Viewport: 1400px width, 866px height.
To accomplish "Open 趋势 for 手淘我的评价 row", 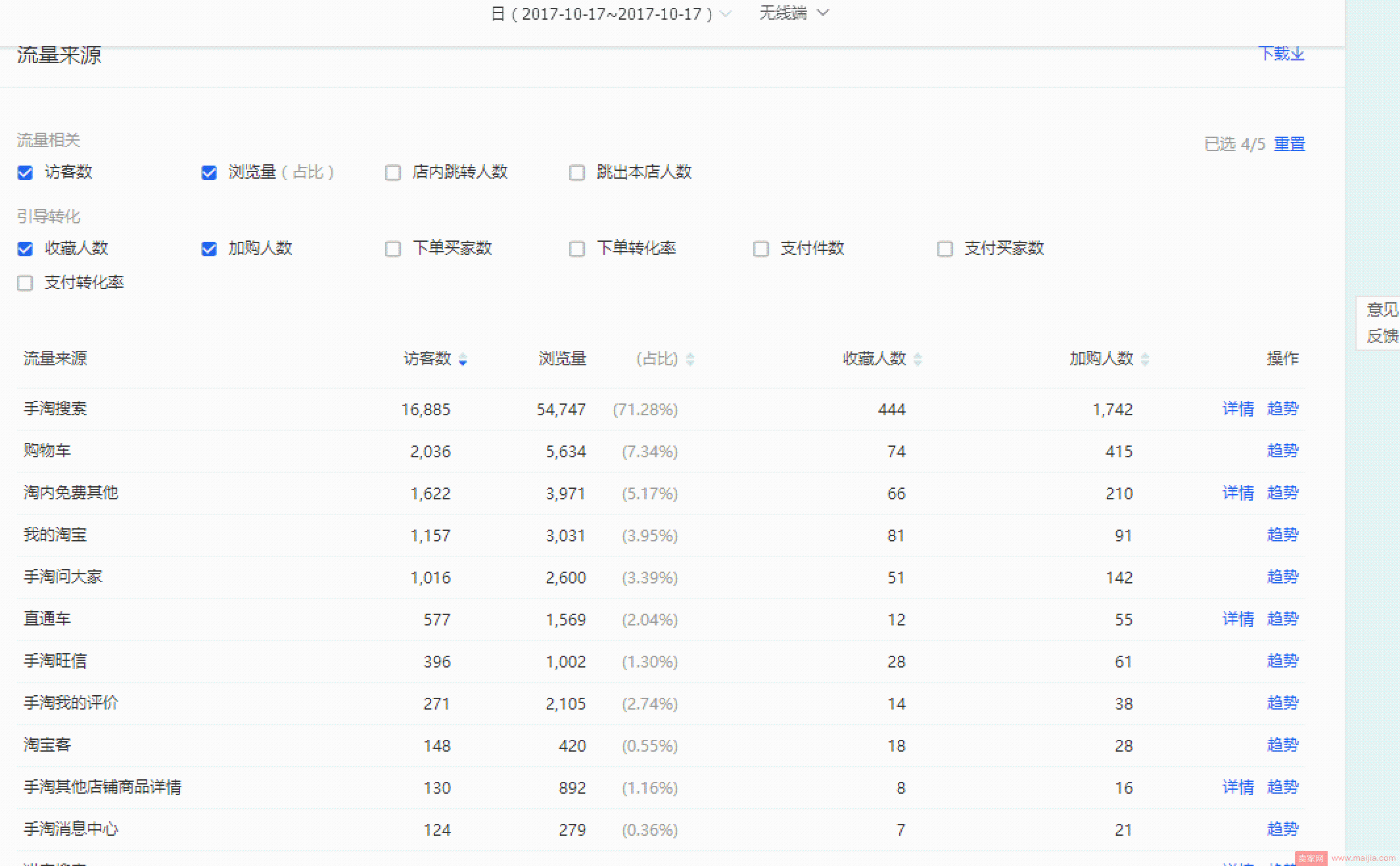I will [1283, 703].
